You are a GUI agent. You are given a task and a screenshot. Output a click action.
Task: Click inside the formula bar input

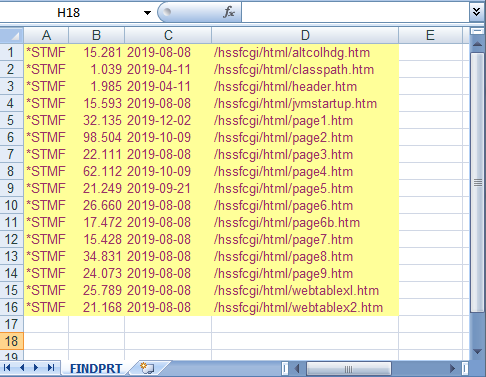[x=355, y=13]
